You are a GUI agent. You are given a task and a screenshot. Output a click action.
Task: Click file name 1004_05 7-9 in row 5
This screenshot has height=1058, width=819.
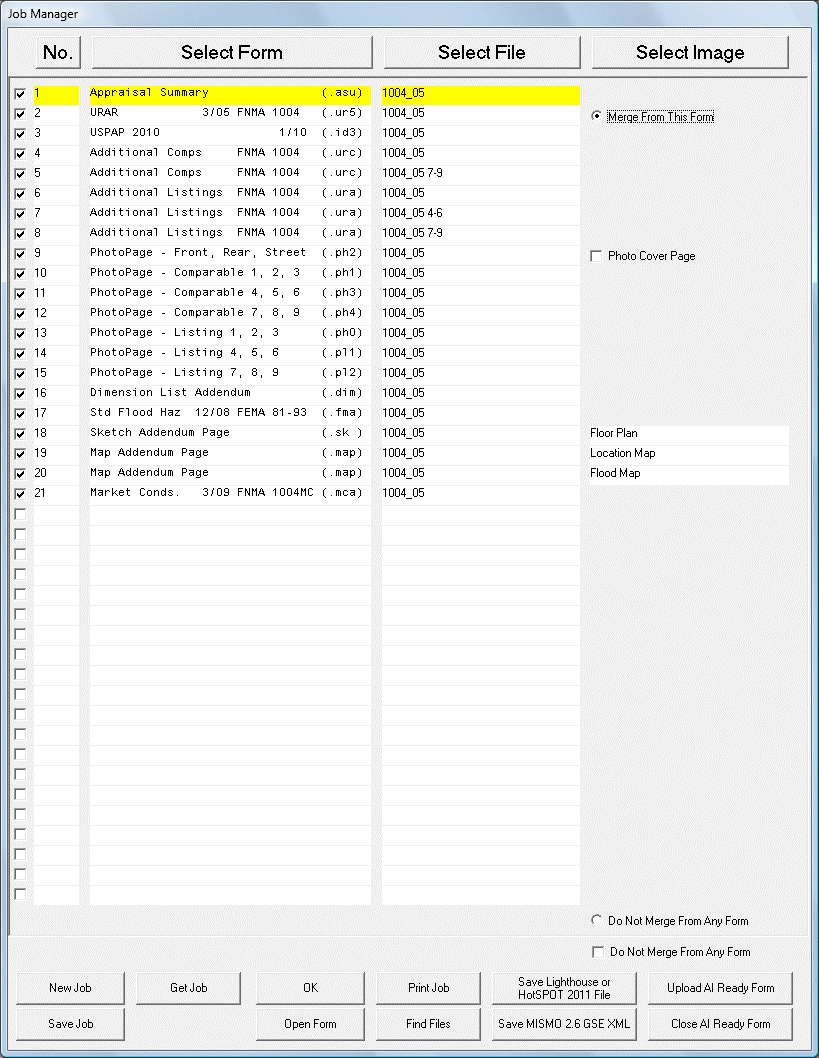[412, 173]
